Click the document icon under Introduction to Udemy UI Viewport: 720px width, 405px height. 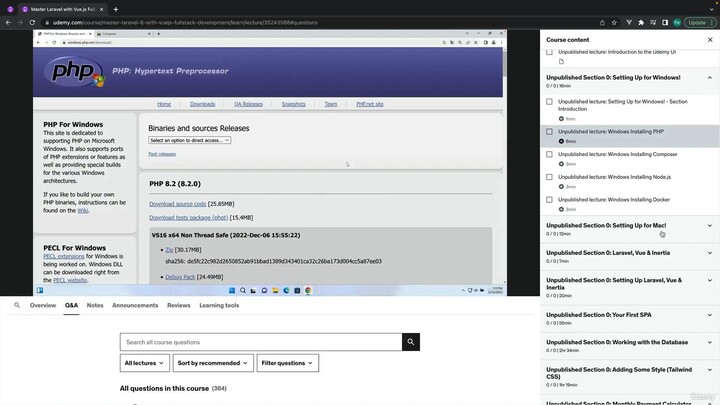click(562, 62)
